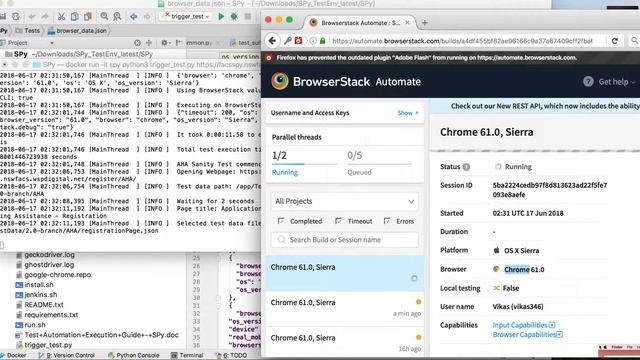Open the test_suite editor tab

click(244, 42)
